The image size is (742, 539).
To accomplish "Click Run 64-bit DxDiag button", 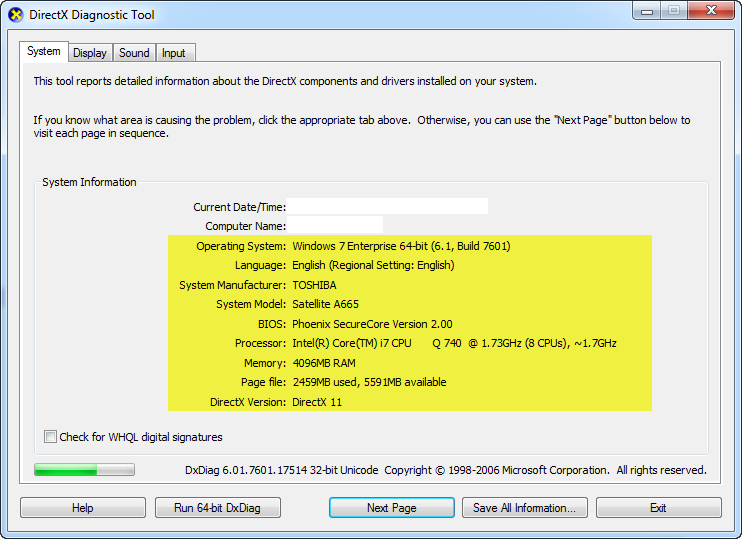I will [x=218, y=508].
